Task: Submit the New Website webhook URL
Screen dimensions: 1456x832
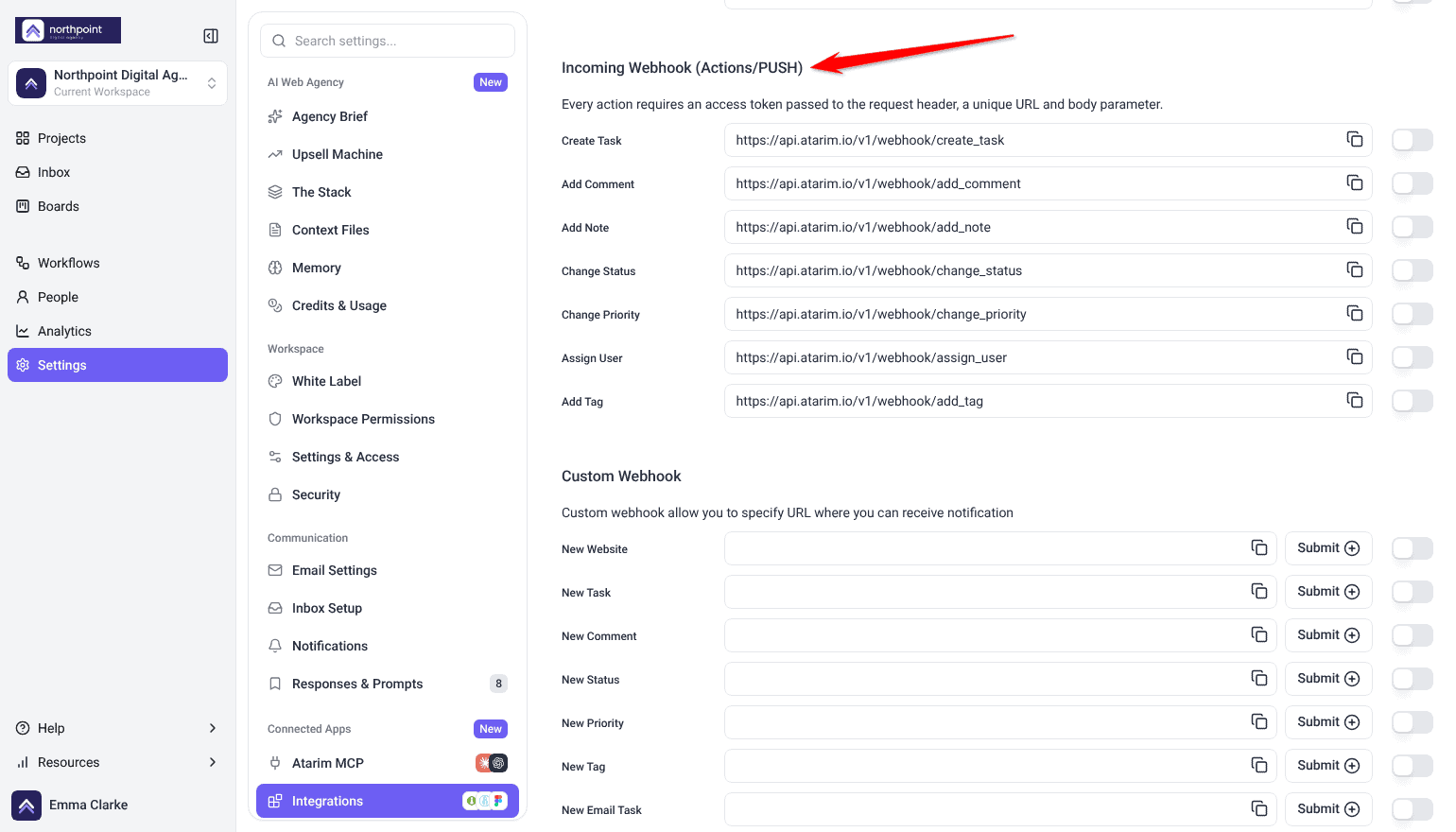Action: (1328, 548)
